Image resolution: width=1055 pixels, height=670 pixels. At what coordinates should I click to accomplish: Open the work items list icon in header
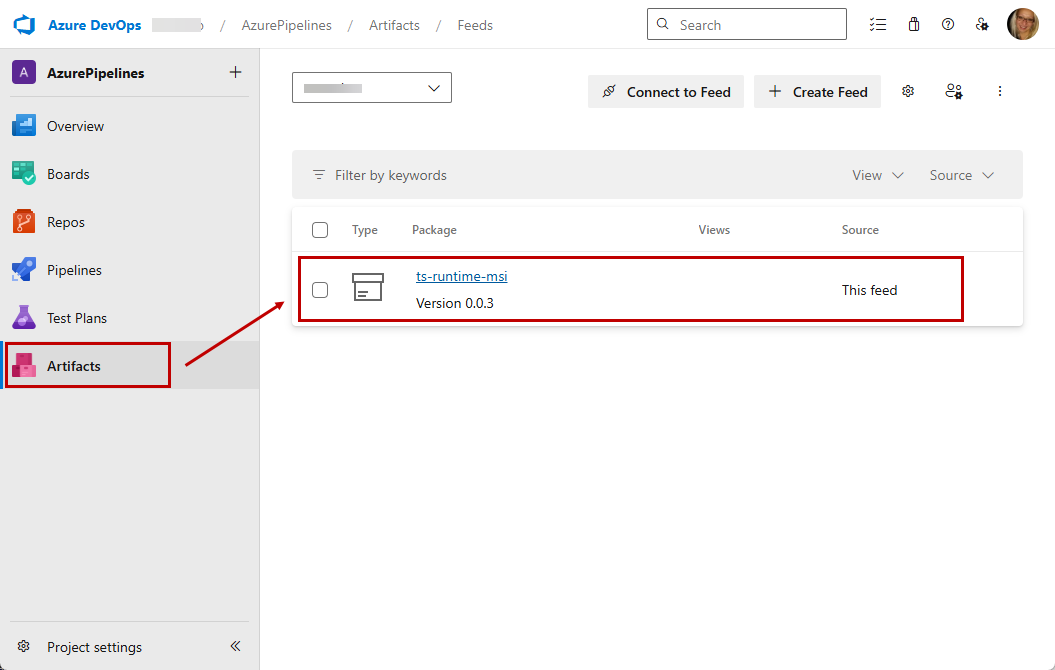(x=877, y=25)
